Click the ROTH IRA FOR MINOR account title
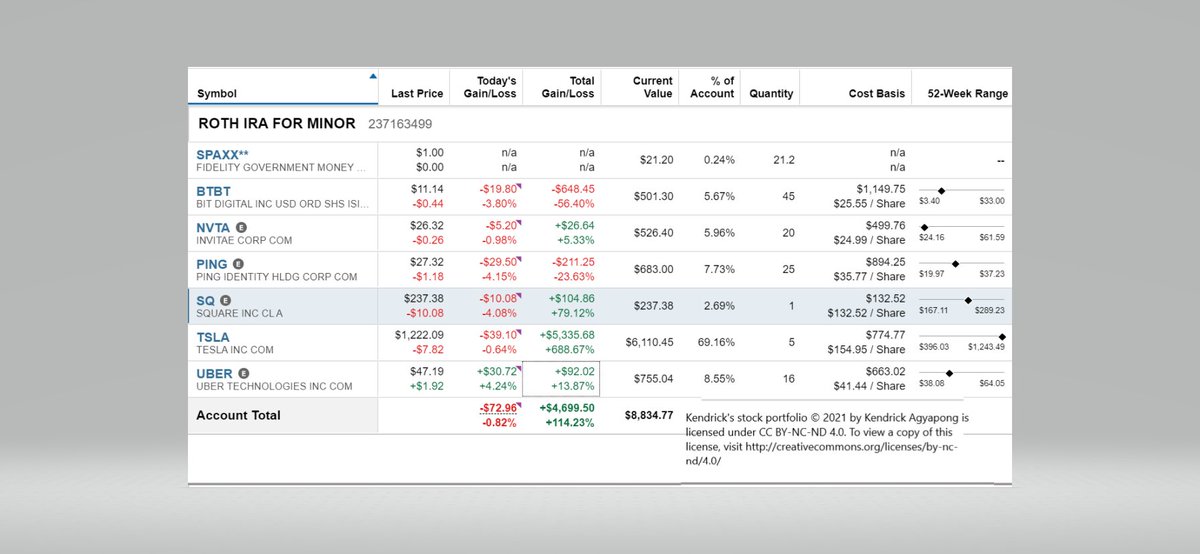 (277, 124)
